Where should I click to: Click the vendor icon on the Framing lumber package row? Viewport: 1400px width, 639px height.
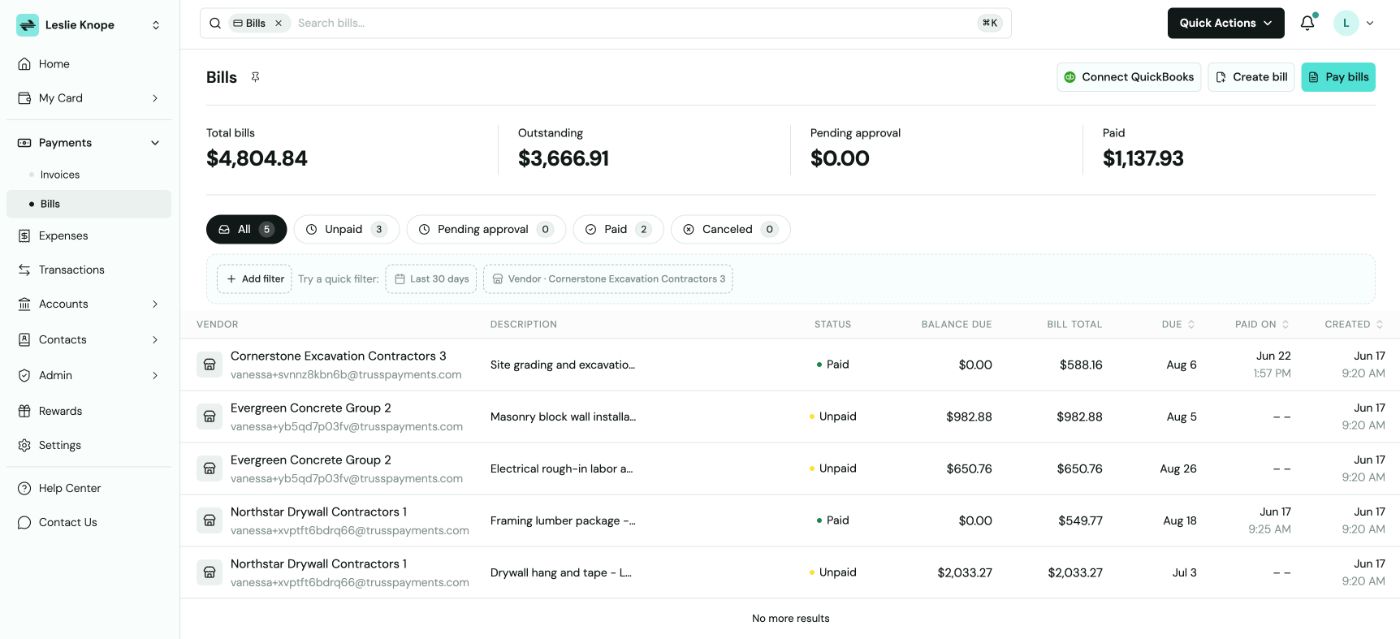point(209,521)
